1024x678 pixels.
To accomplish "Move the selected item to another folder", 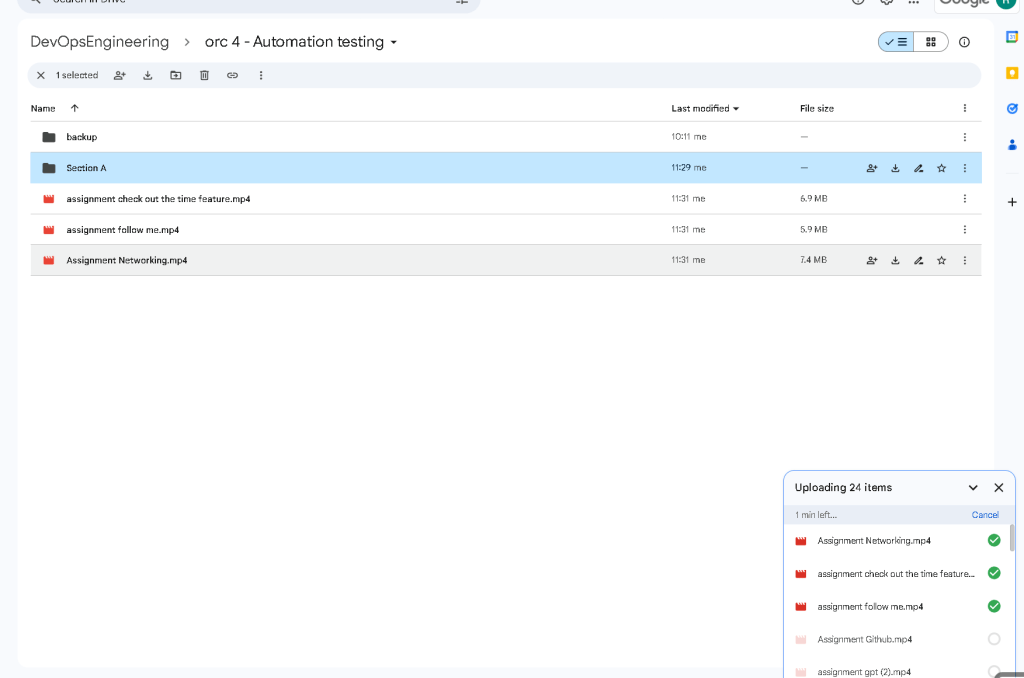I will [x=176, y=76].
